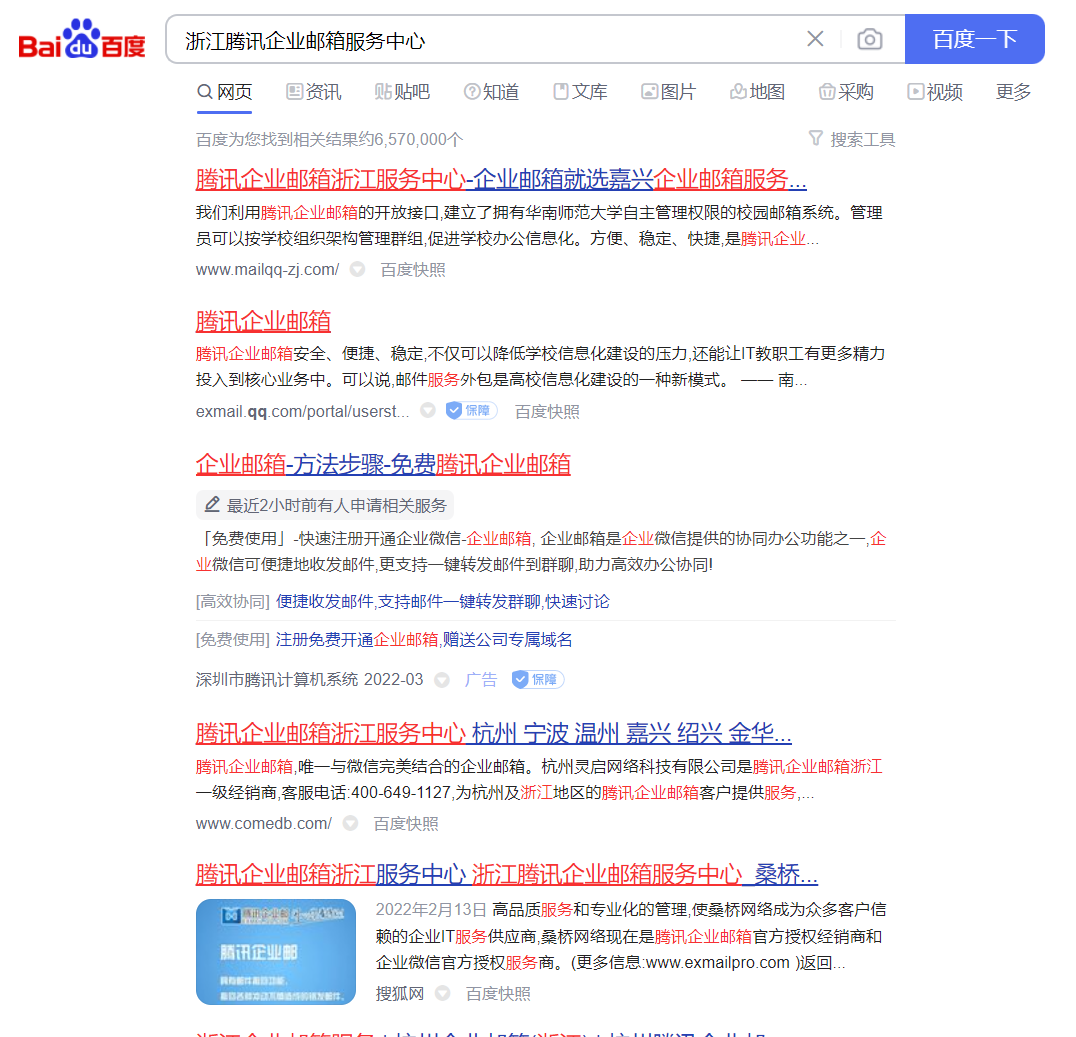Image resolution: width=1076 pixels, height=1037 pixels.
Task: Go to the 知道 tab
Action: click(x=491, y=92)
